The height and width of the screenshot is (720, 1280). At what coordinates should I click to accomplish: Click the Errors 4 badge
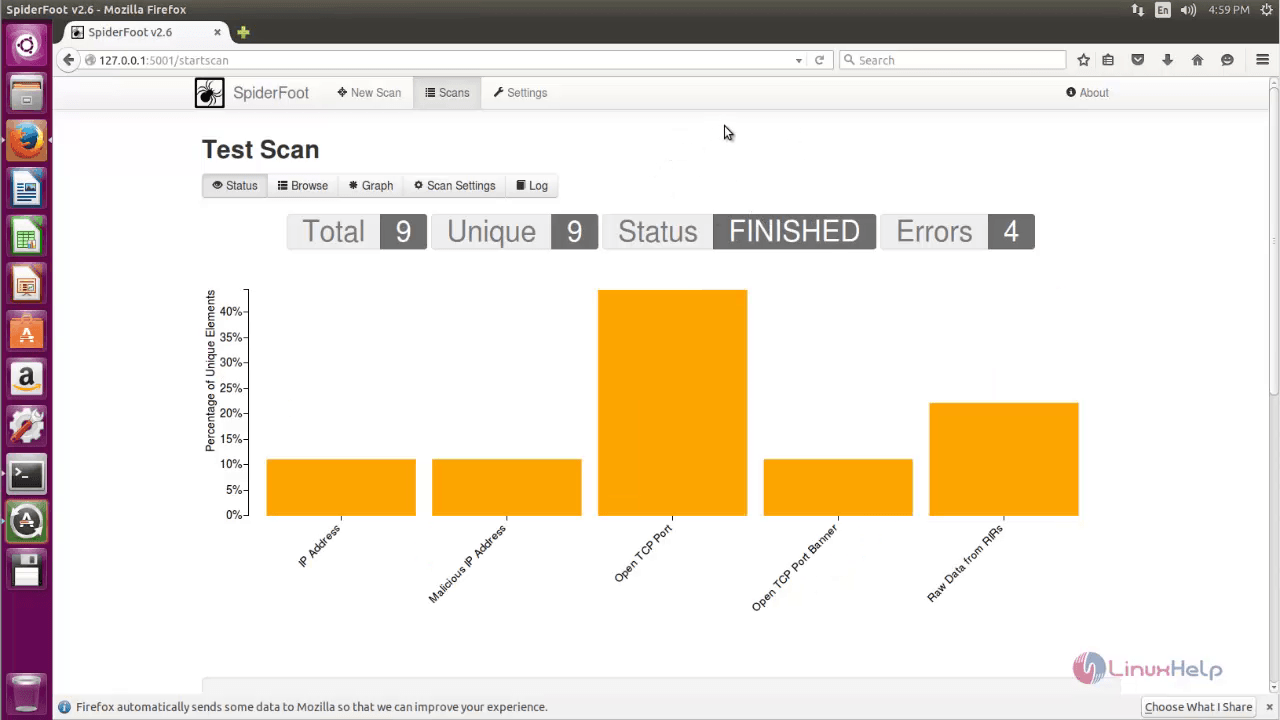958,232
